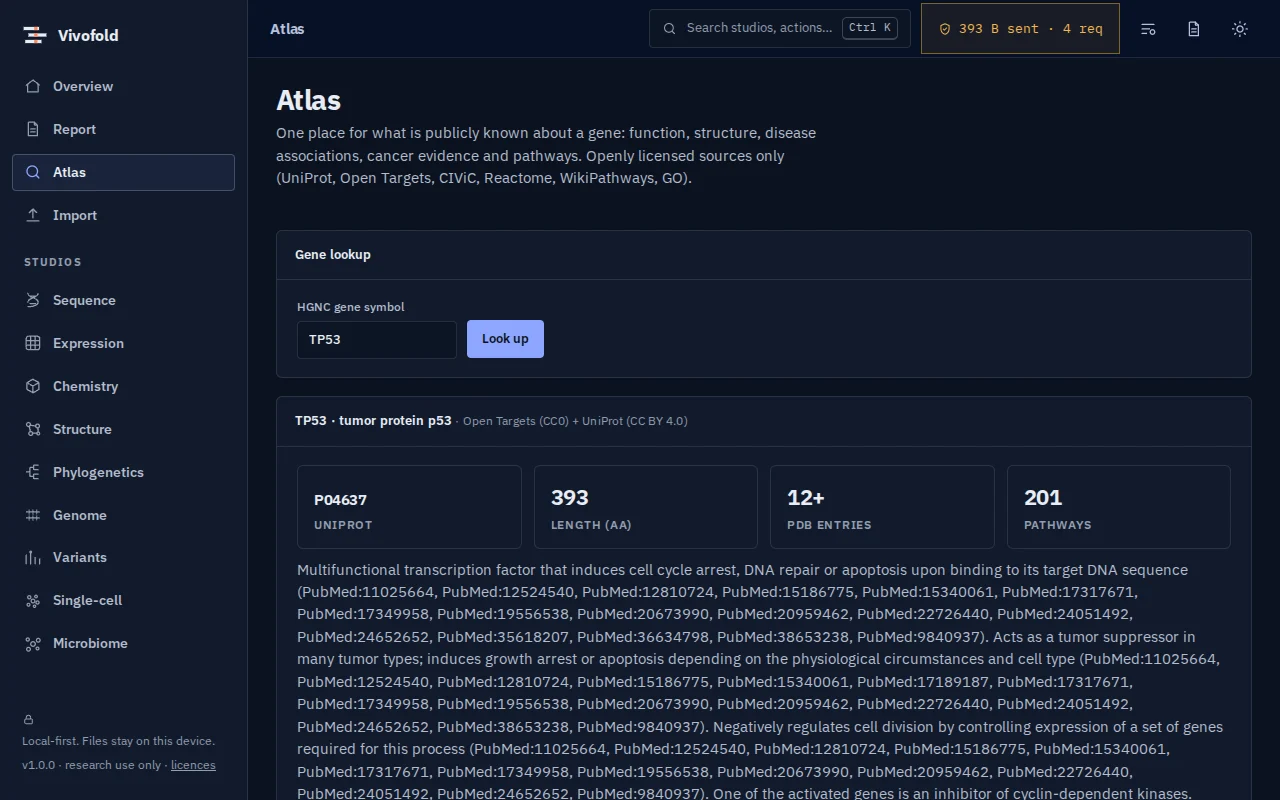Click the 12+ PDB entries card

pos(882,507)
